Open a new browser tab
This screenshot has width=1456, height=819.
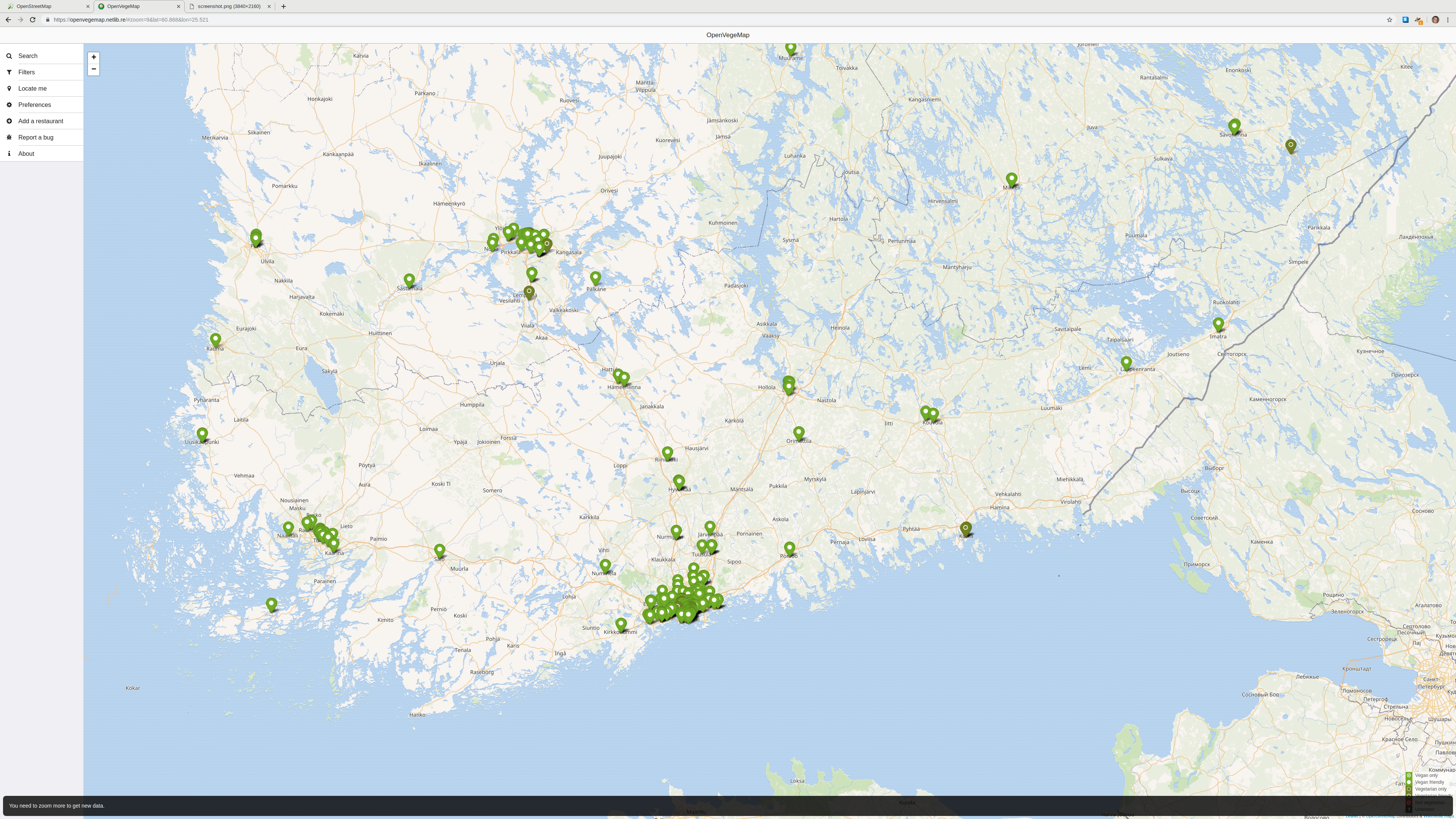pos(283,6)
